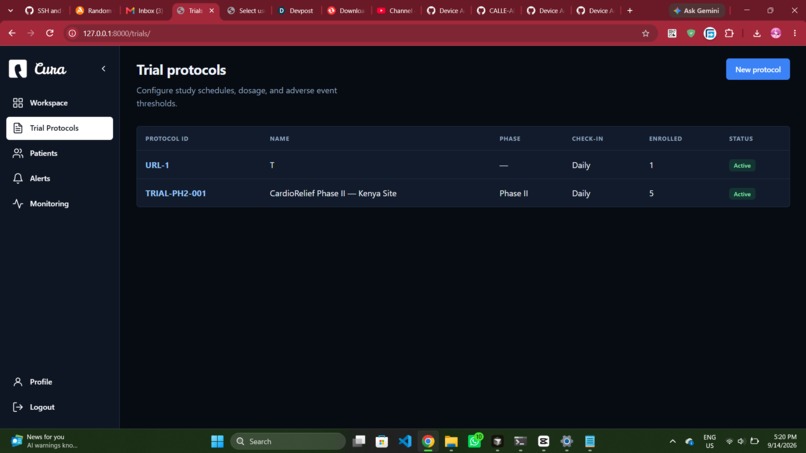This screenshot has width=806, height=453.
Task: Click the Cura logo icon
Action: (x=17, y=69)
